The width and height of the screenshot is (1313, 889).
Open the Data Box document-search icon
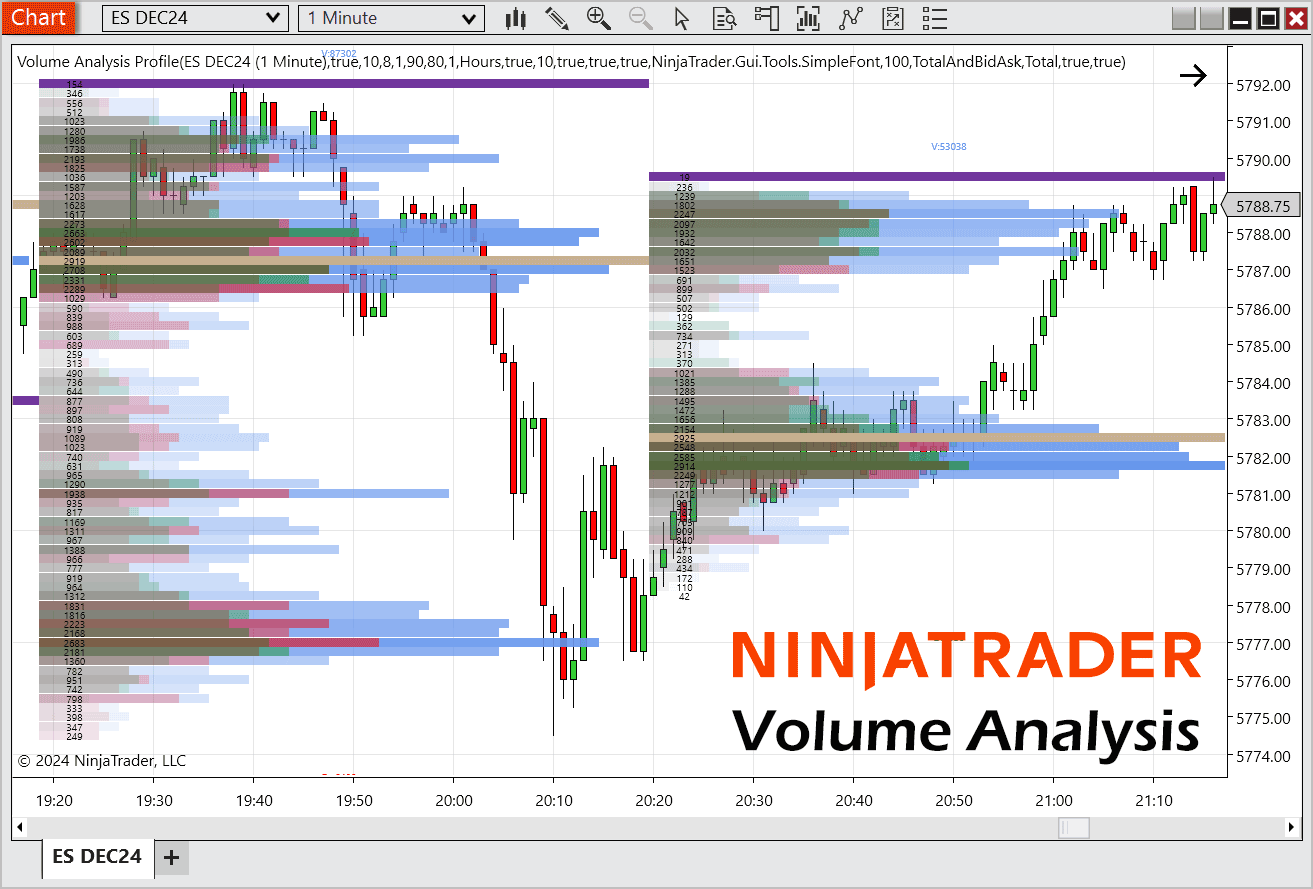(725, 18)
